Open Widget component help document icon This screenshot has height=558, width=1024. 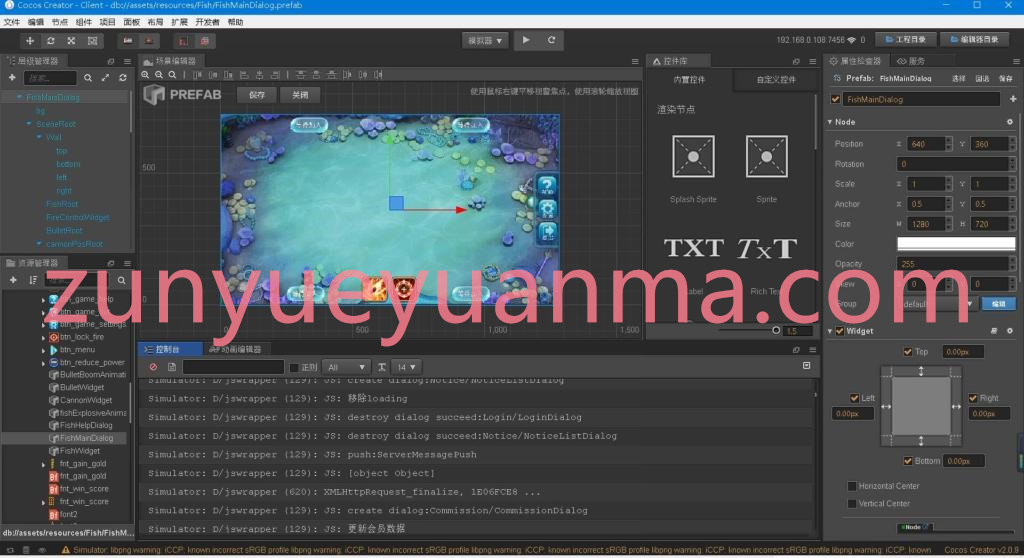[x=994, y=331]
